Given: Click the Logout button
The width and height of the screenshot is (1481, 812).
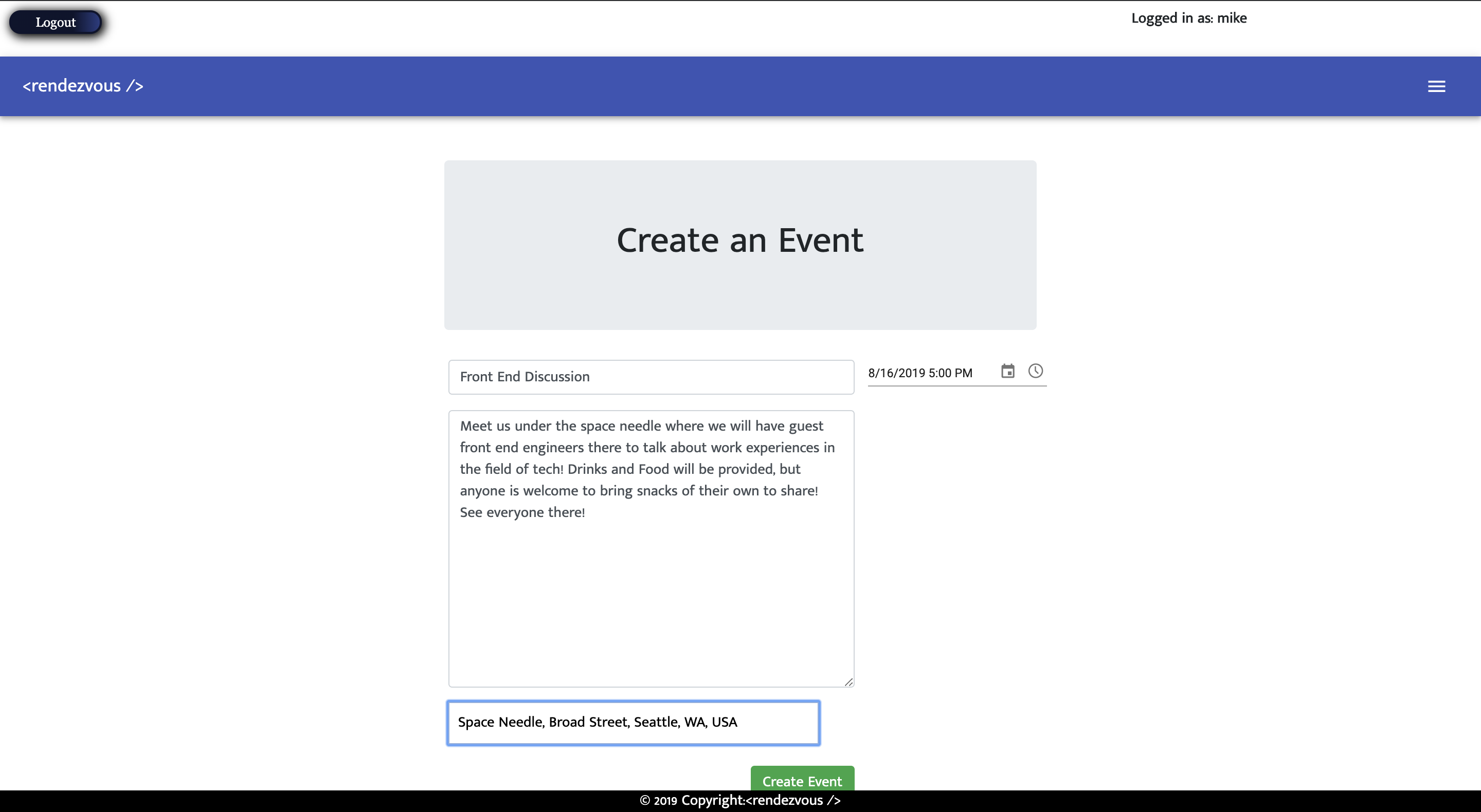Looking at the screenshot, I should [x=56, y=23].
